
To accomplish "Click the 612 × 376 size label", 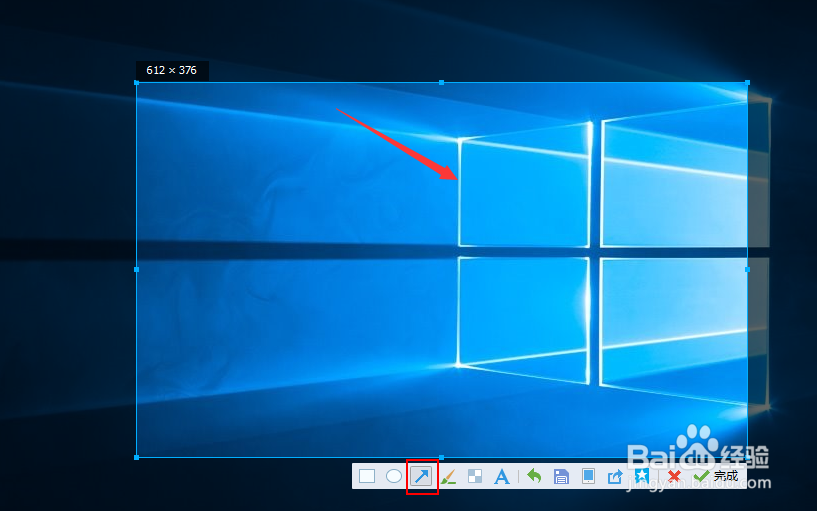I will [x=171, y=70].
